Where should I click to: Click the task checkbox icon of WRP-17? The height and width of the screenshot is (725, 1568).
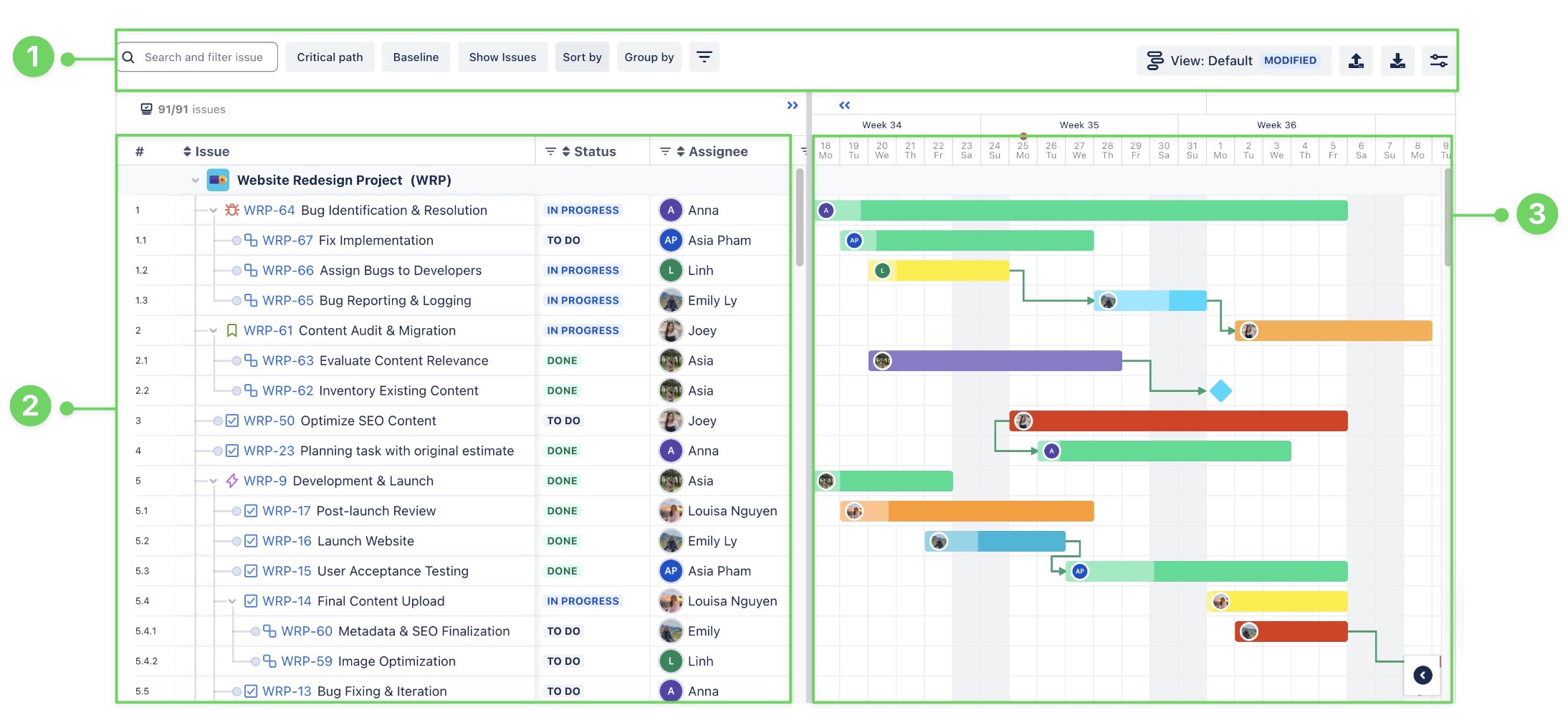[x=251, y=511]
